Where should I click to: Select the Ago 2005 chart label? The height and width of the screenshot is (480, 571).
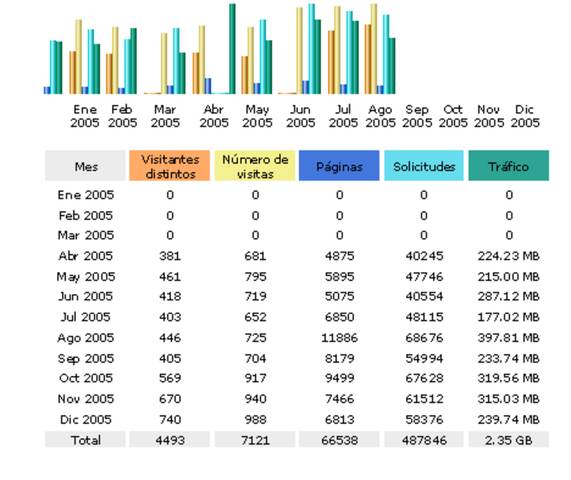381,116
